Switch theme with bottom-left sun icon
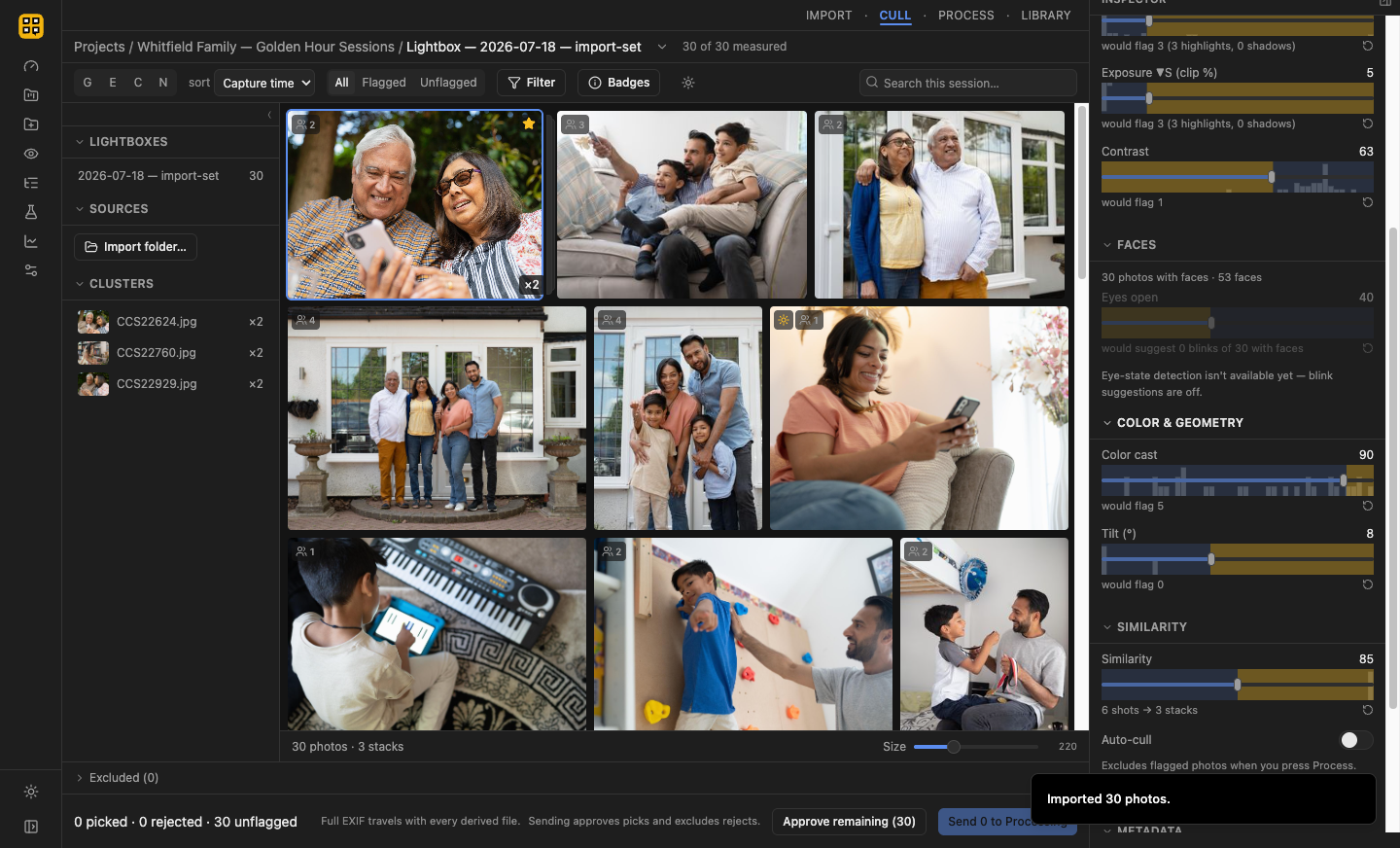The height and width of the screenshot is (848, 1400). pos(31,792)
